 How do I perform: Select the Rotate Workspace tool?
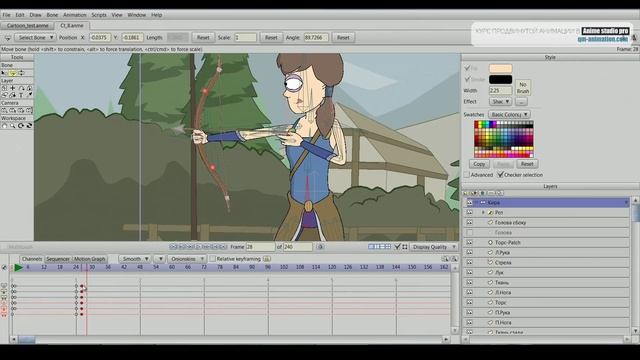point(21,126)
